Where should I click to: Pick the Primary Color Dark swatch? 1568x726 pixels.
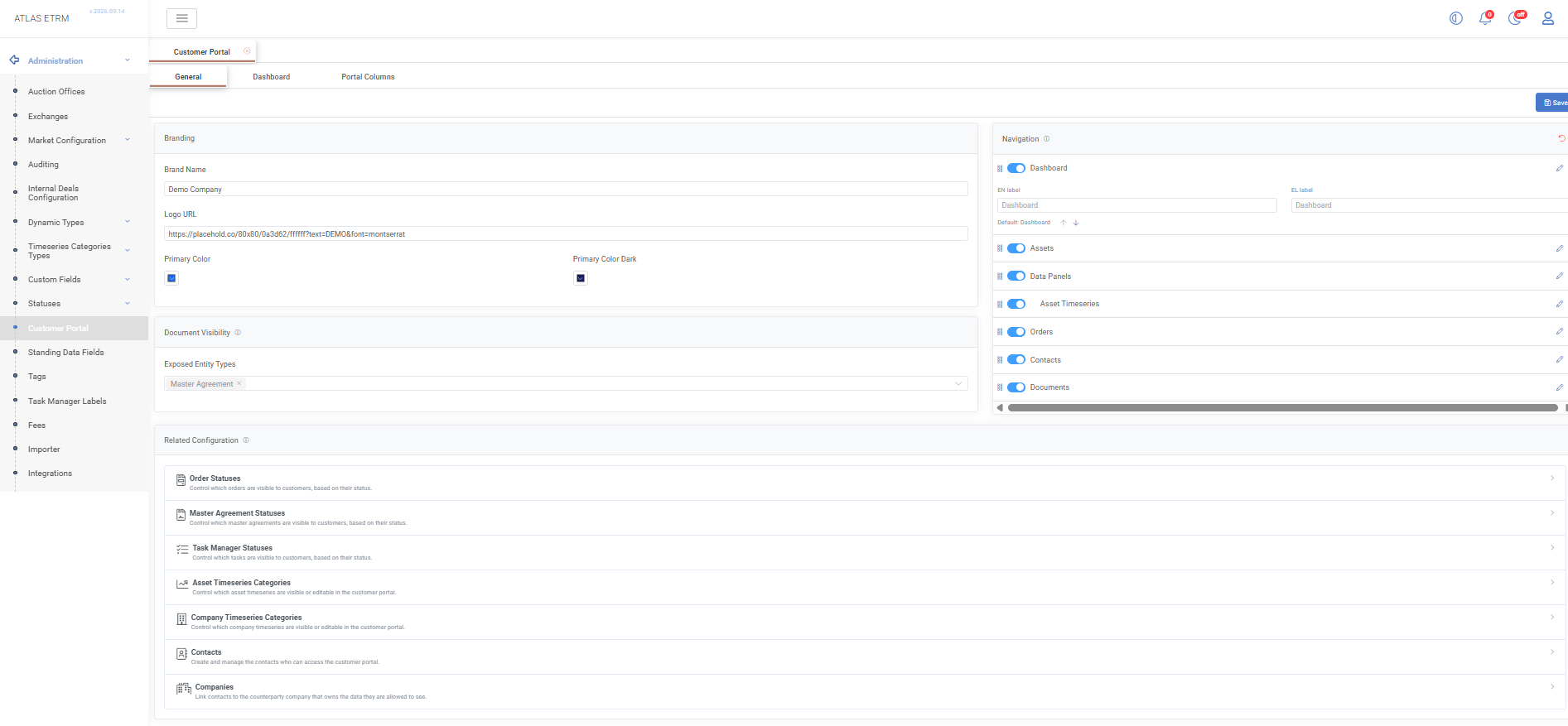click(x=581, y=278)
